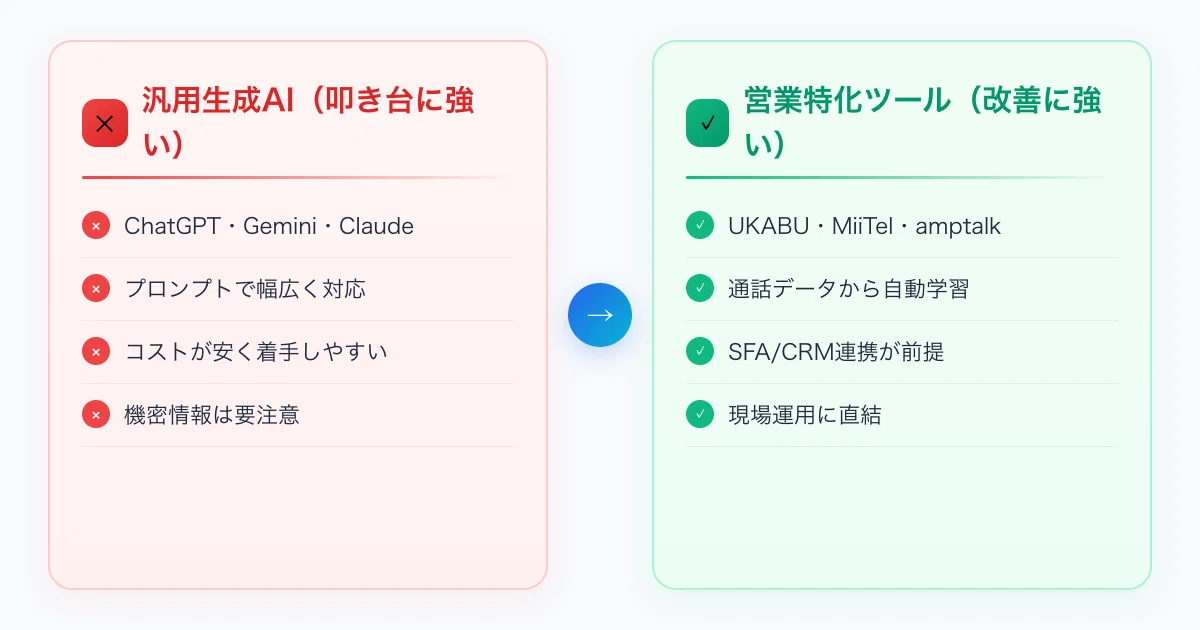Select the 汎用生成AI card heading
Viewport: 1200px width, 630px height.
[x=308, y=123]
